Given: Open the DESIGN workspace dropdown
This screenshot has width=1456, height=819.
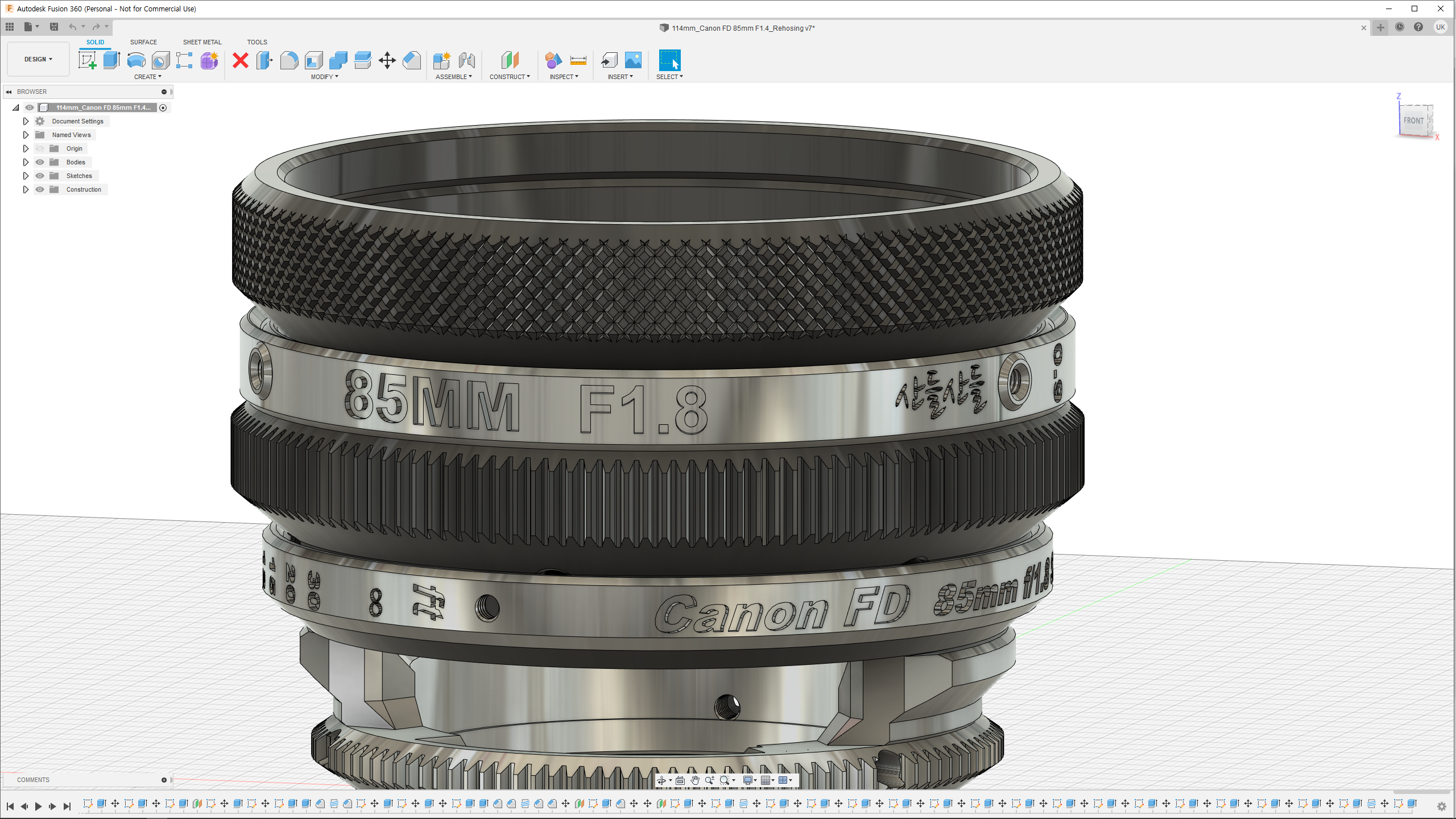Looking at the screenshot, I should [x=38, y=59].
